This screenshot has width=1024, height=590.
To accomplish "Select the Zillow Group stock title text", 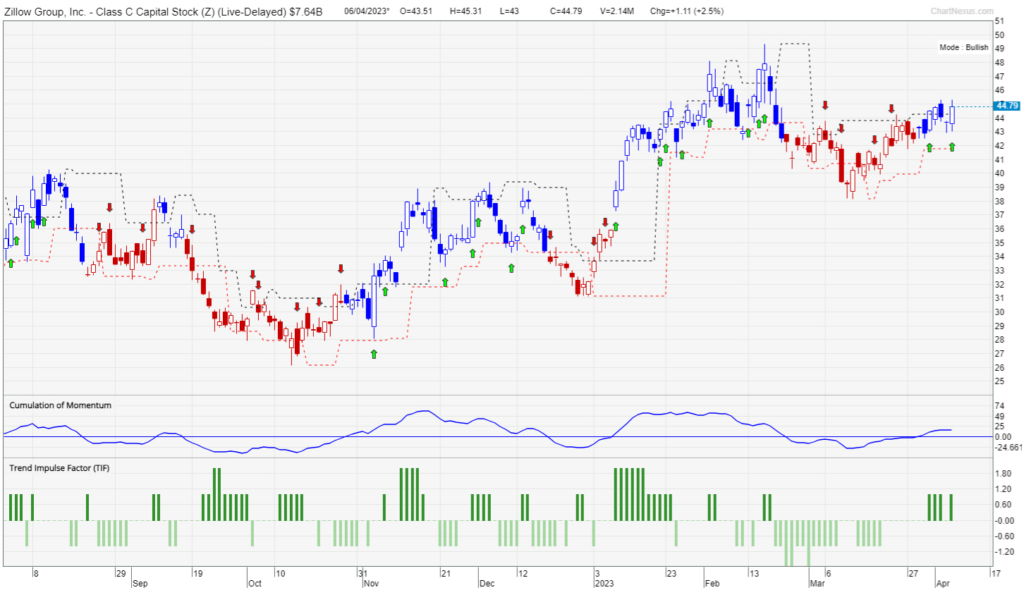I will (163, 12).
